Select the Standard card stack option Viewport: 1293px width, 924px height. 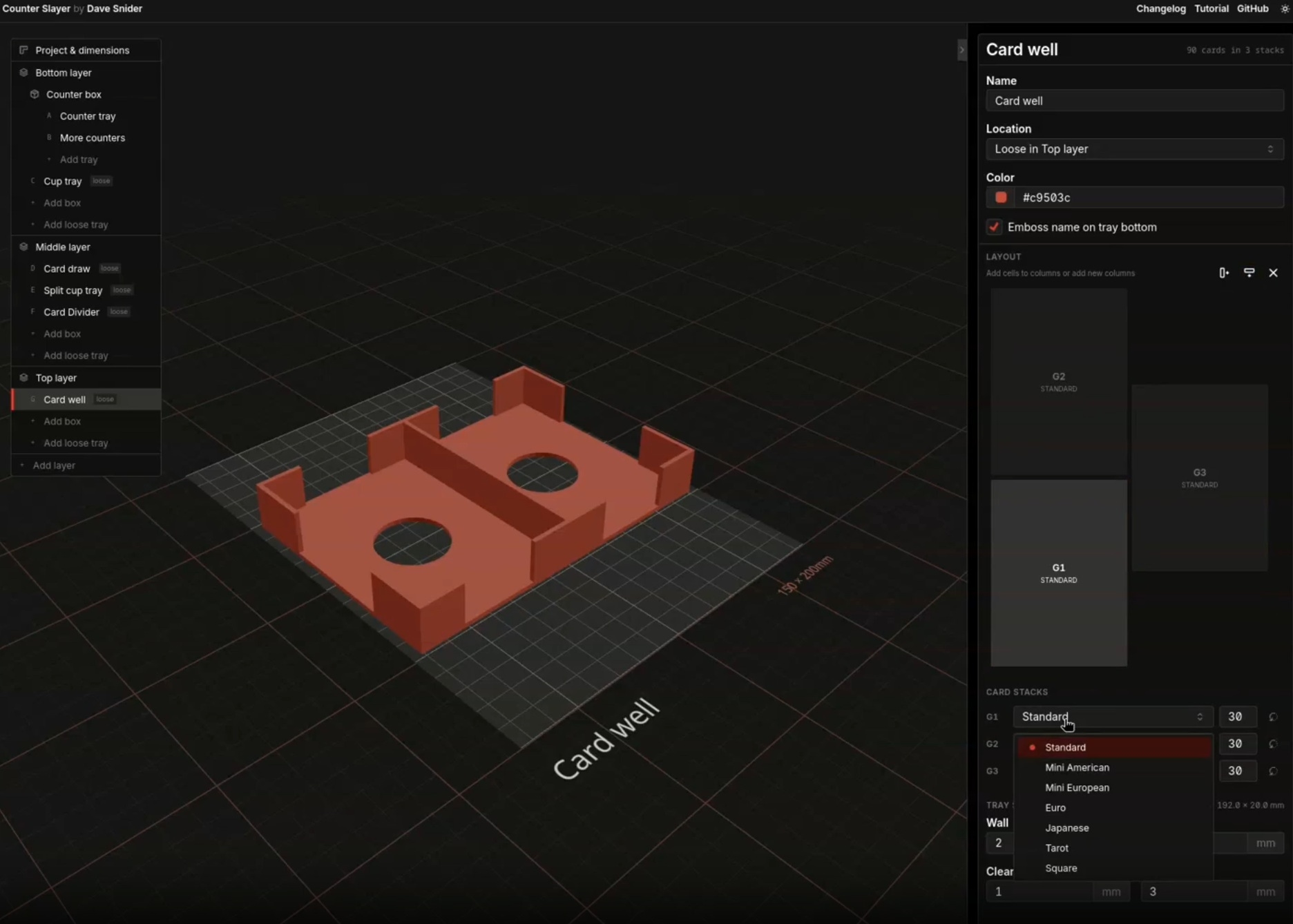coord(1065,747)
